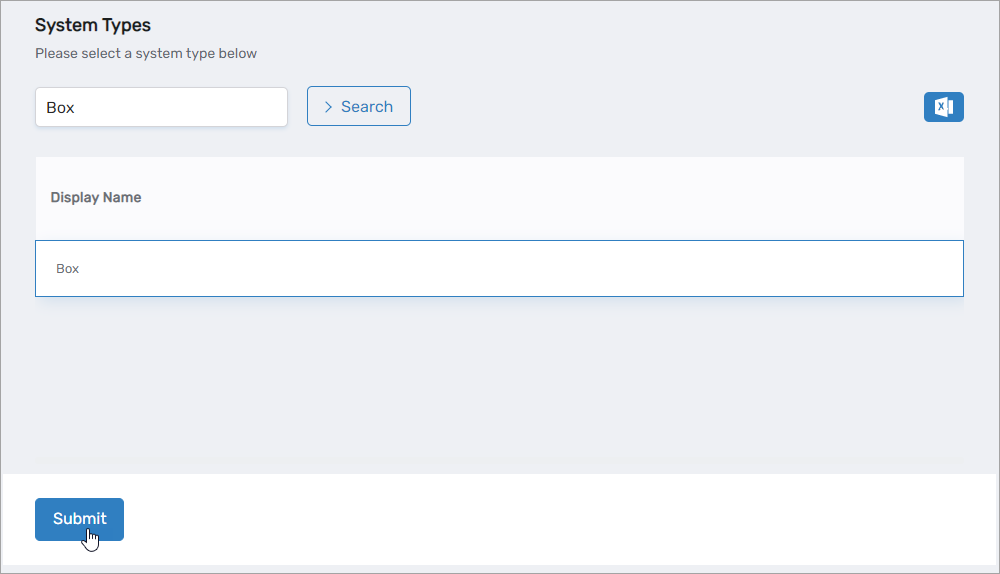This screenshot has height=574, width=1000.
Task: Export the results with the Excel icon
Action: 943,107
